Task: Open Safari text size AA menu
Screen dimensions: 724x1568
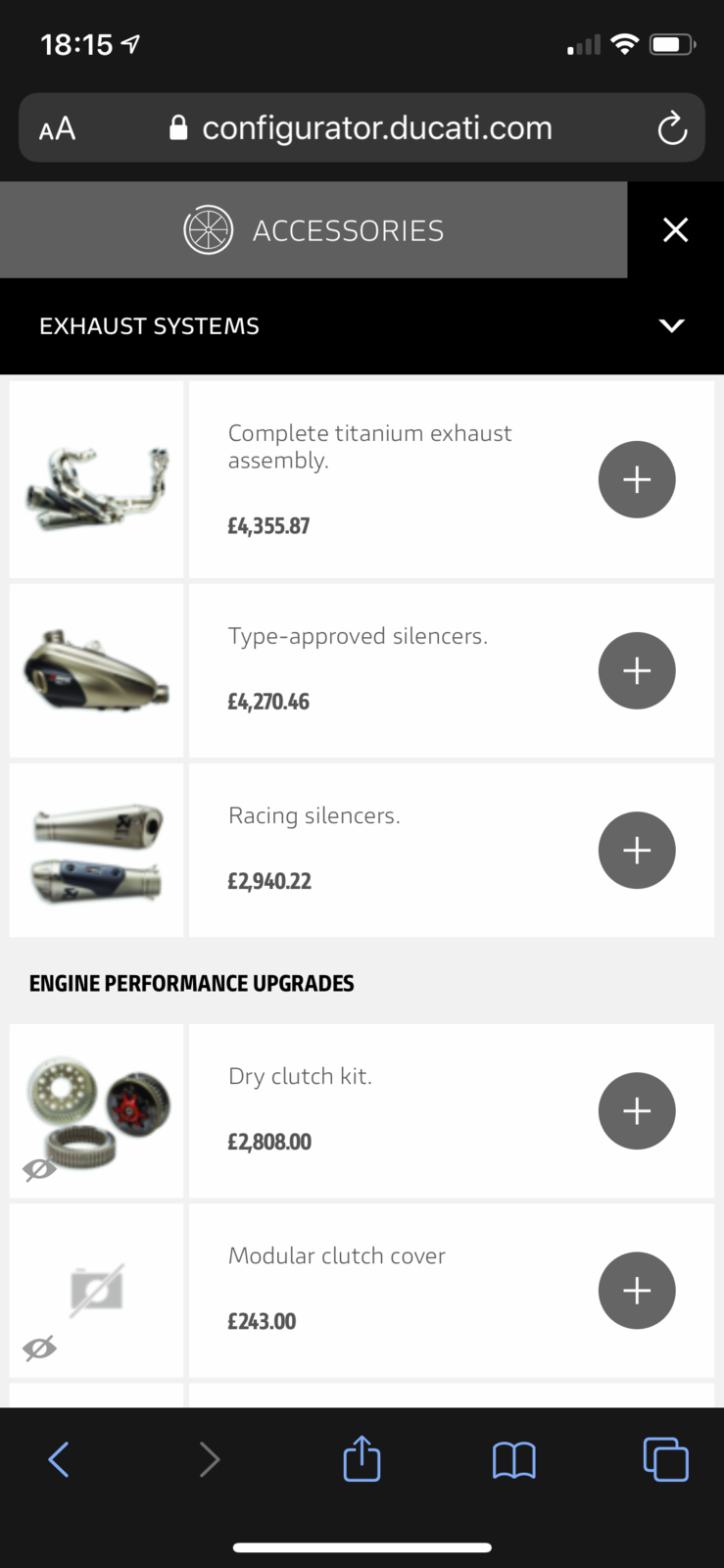Action: 57,128
